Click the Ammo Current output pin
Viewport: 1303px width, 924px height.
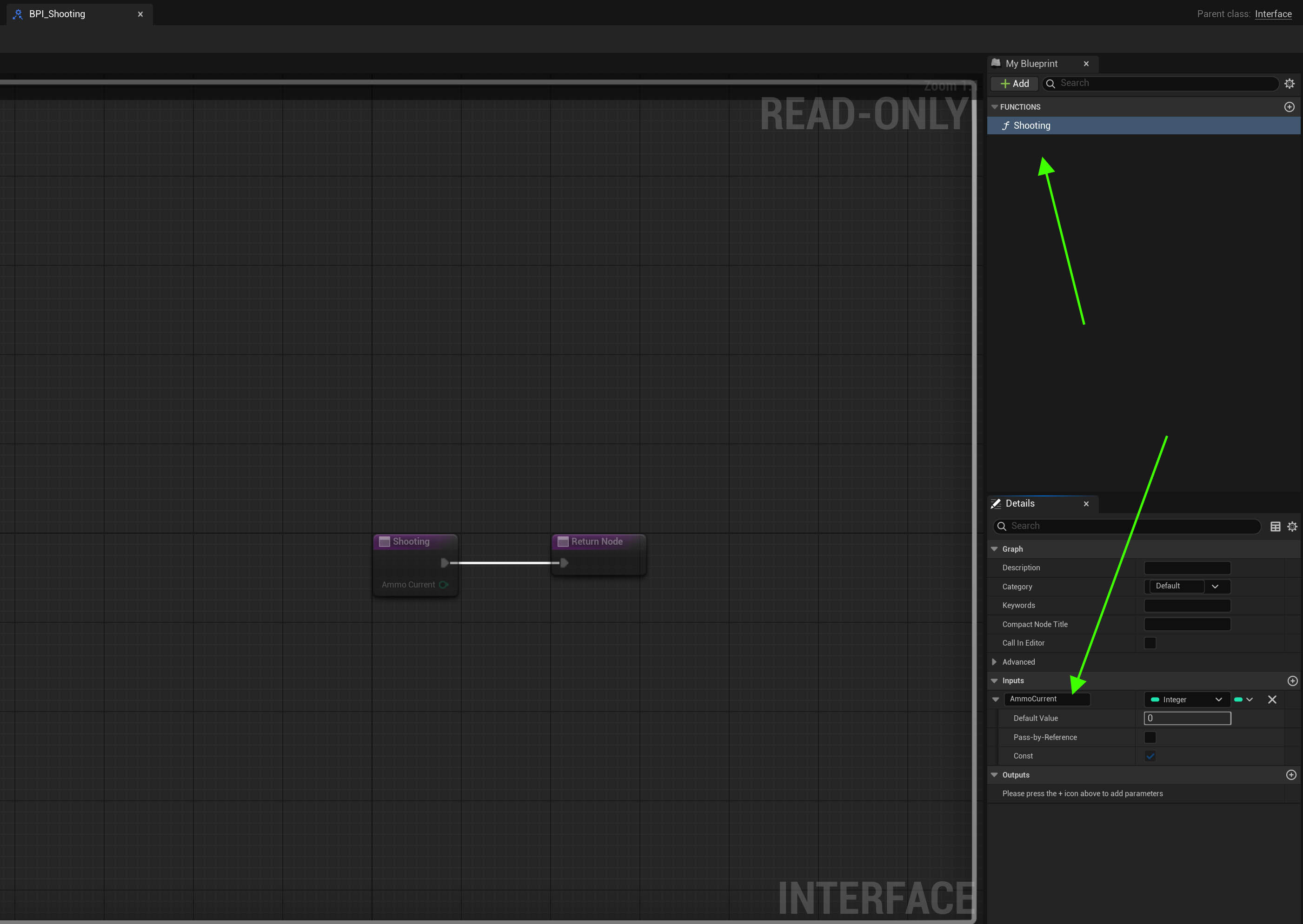[444, 585]
